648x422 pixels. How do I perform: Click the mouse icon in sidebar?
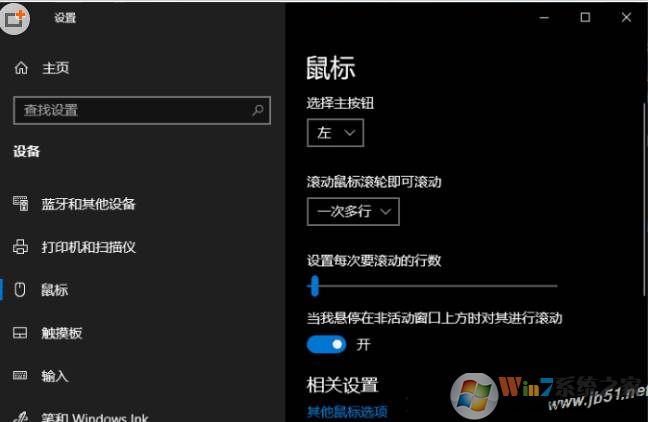click(20, 290)
